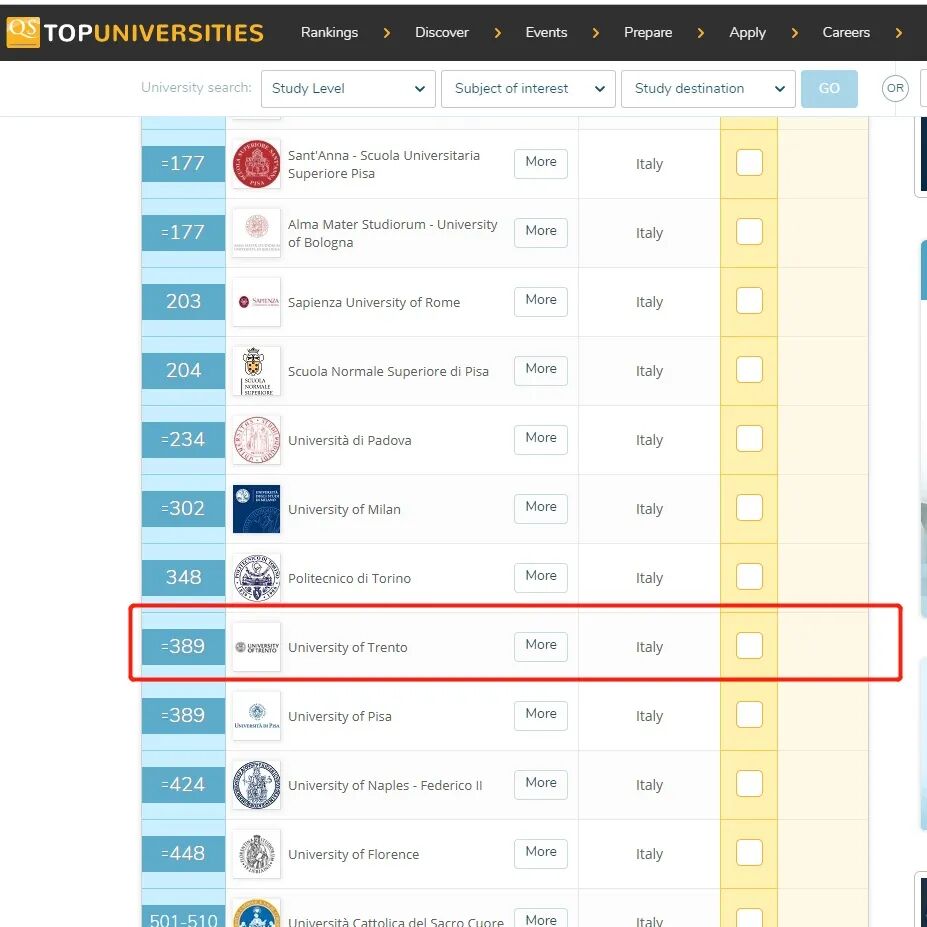Open Politecnico di Torino logo
This screenshot has width=927, height=927.
tap(256, 578)
